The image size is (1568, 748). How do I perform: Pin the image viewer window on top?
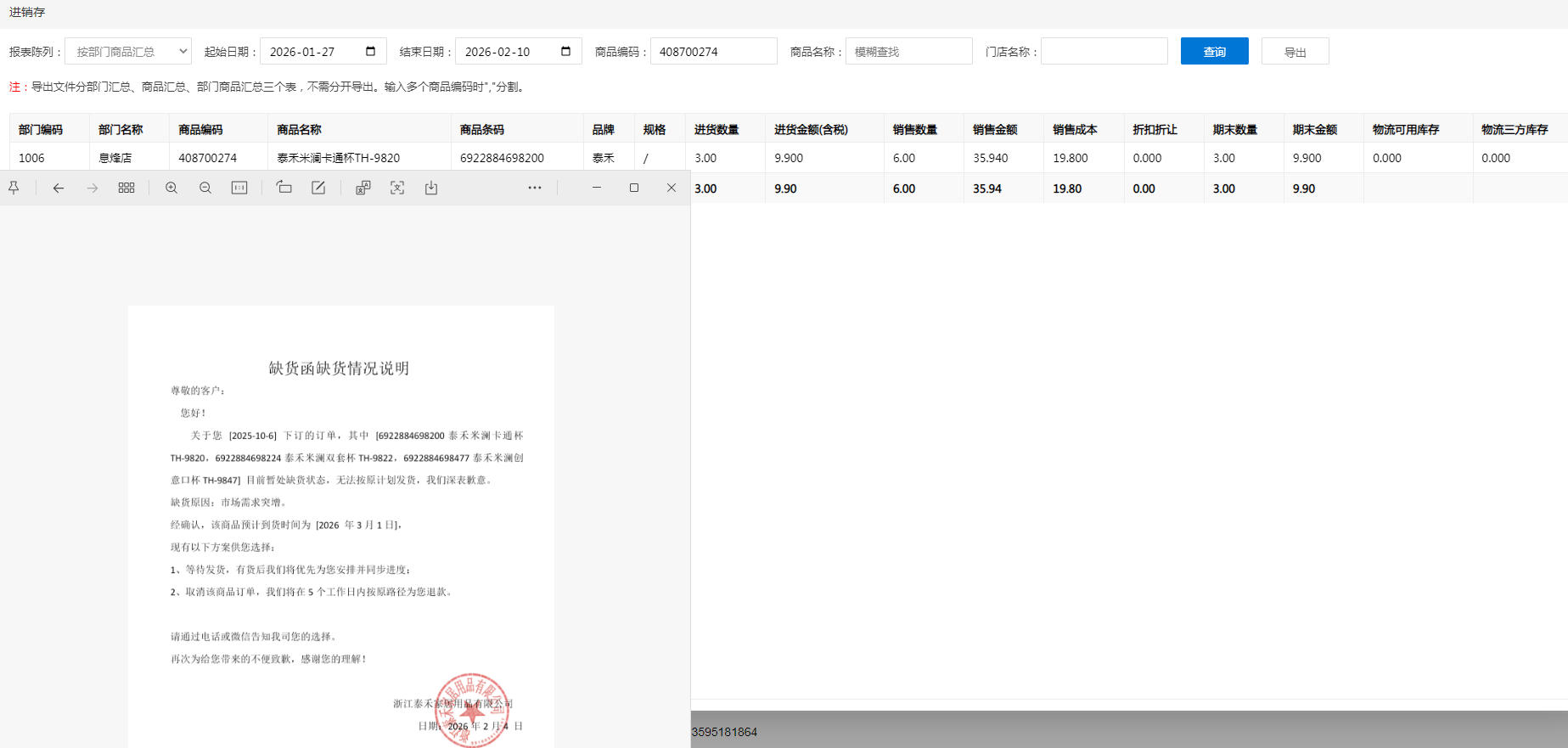14,188
